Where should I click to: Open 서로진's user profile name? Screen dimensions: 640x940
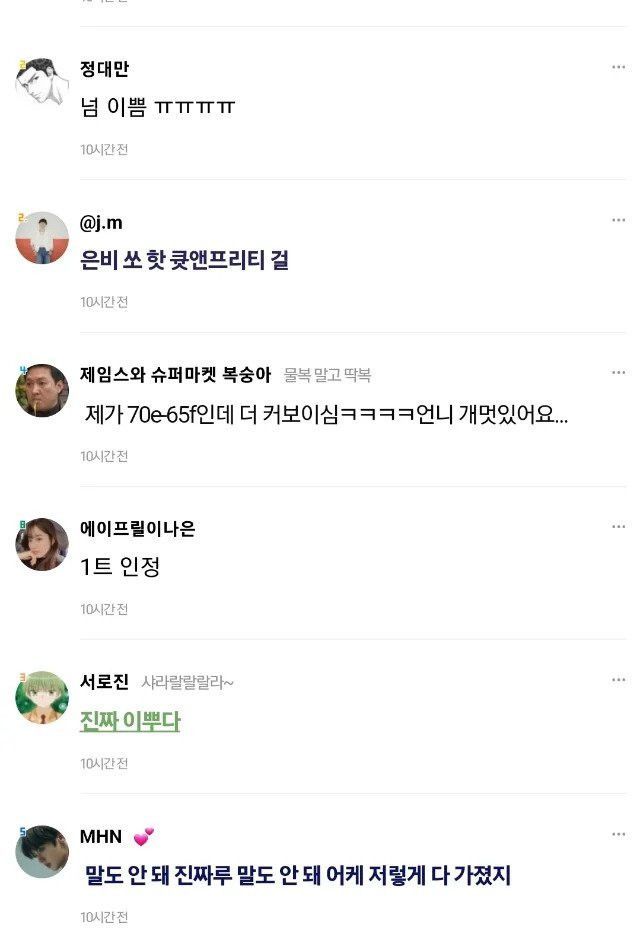pyautogui.click(x=104, y=682)
